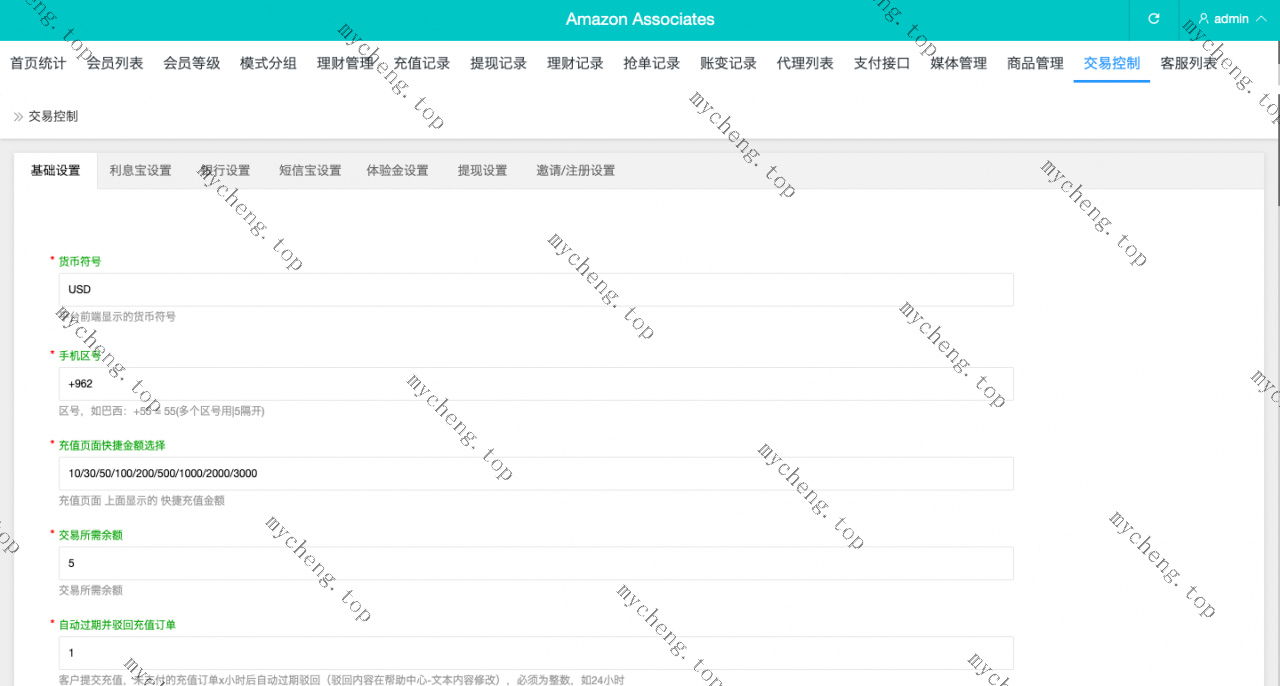Image resolution: width=1280 pixels, height=686 pixels.
Task: Edit the 充值页面快捷金额选择 amounts field
Action: (536, 474)
